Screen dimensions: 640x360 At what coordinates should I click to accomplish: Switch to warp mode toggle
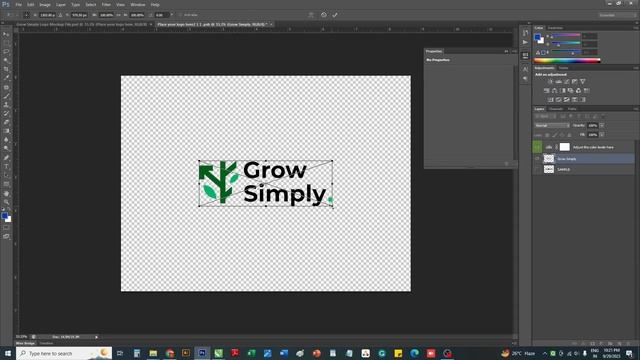click(311, 15)
